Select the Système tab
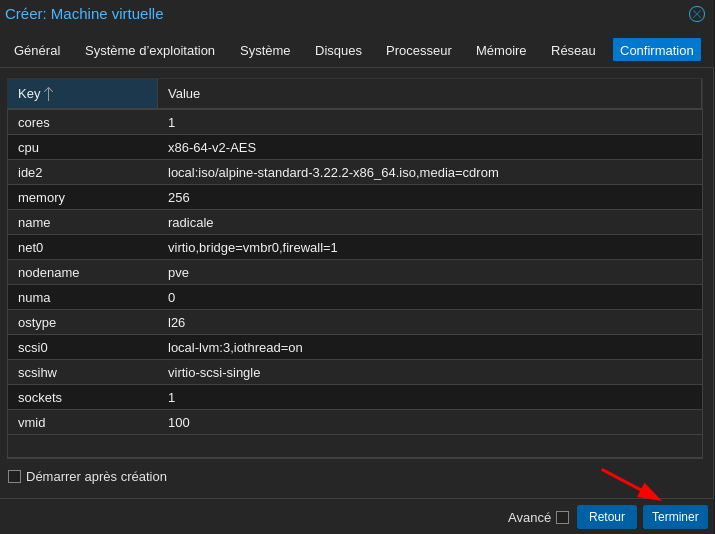Screen dimensions: 715x534 [265, 50]
